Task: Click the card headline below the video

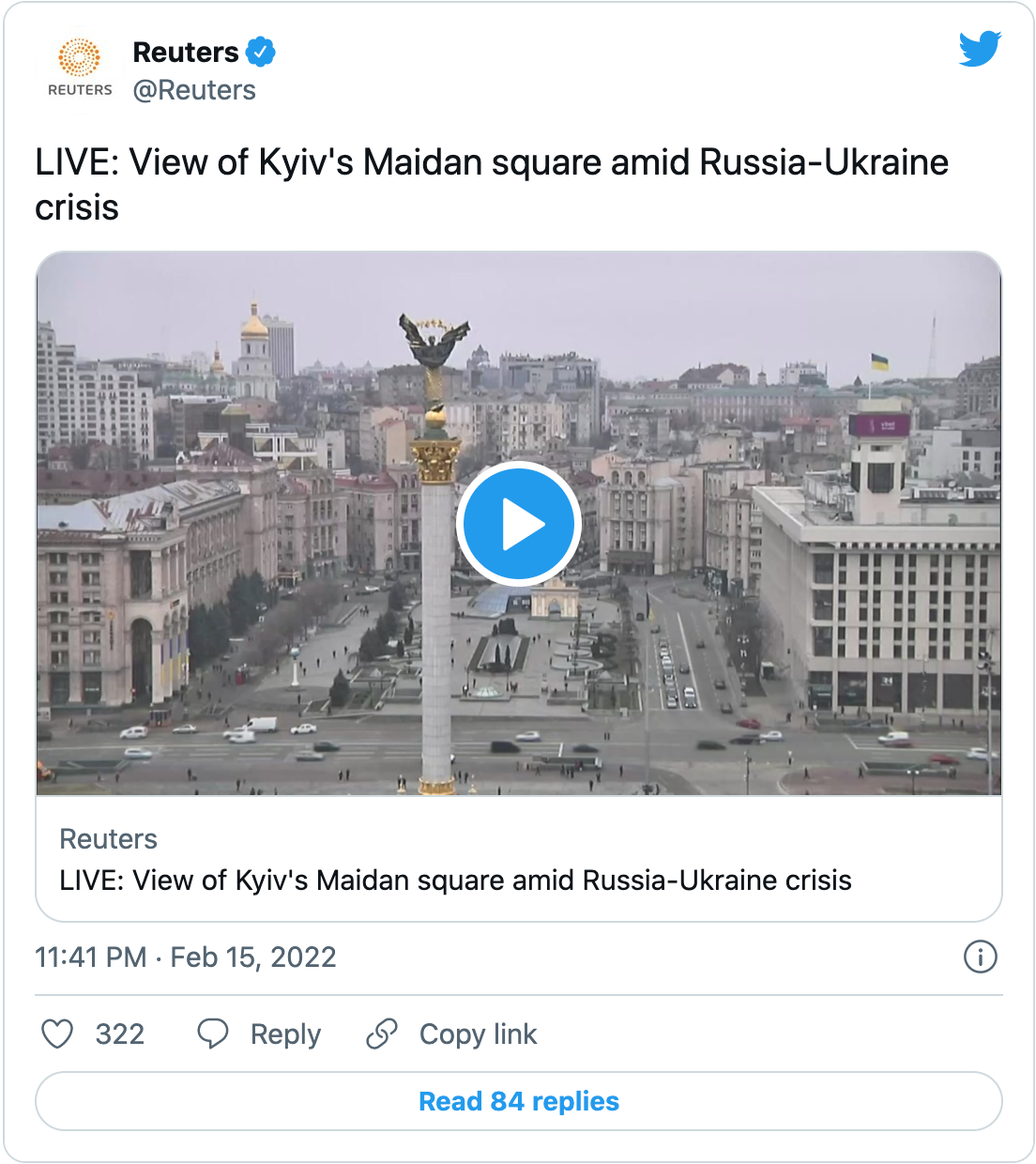Action: point(455,881)
